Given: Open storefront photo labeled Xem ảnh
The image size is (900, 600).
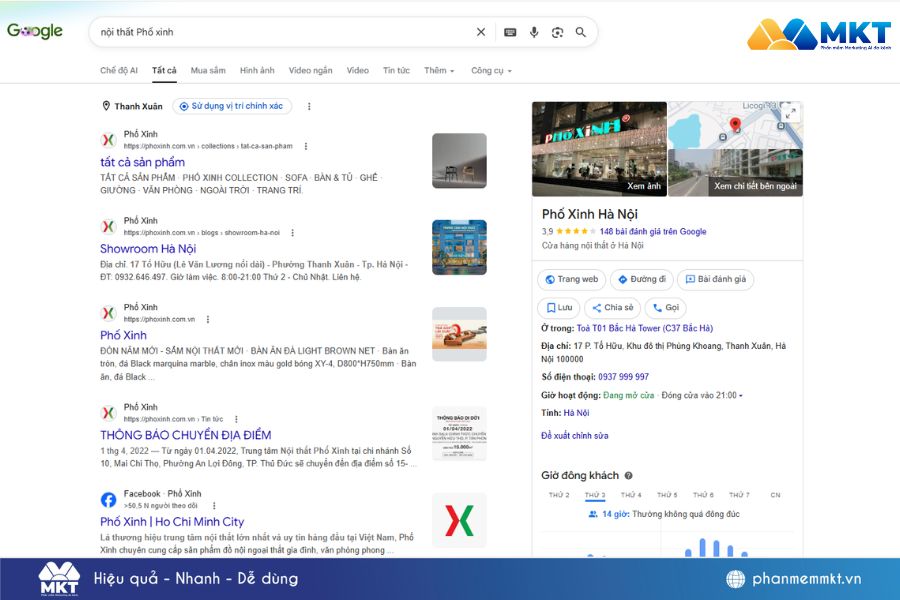Looking at the screenshot, I should 599,149.
